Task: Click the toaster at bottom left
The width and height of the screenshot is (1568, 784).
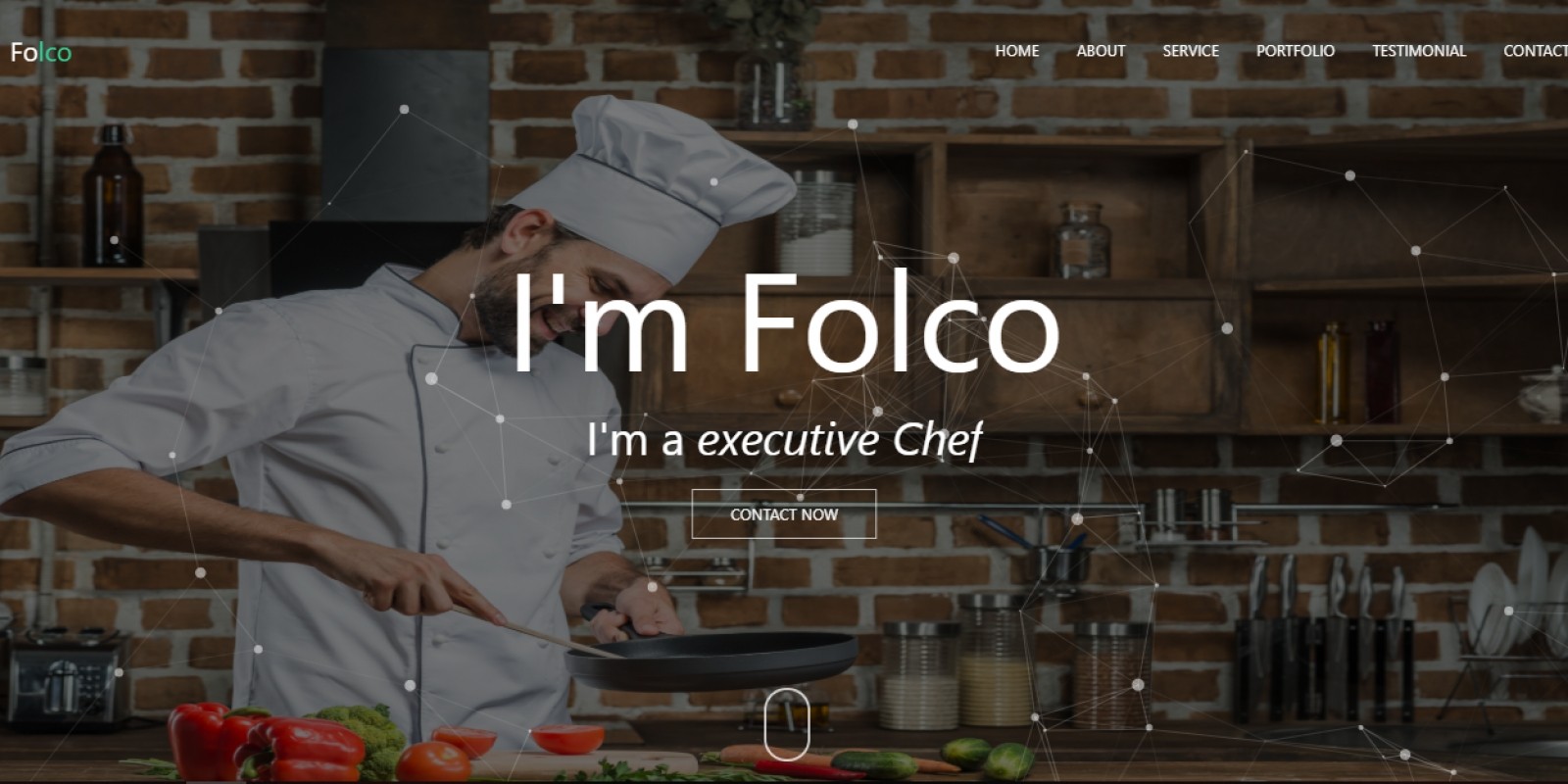Action: [64, 678]
